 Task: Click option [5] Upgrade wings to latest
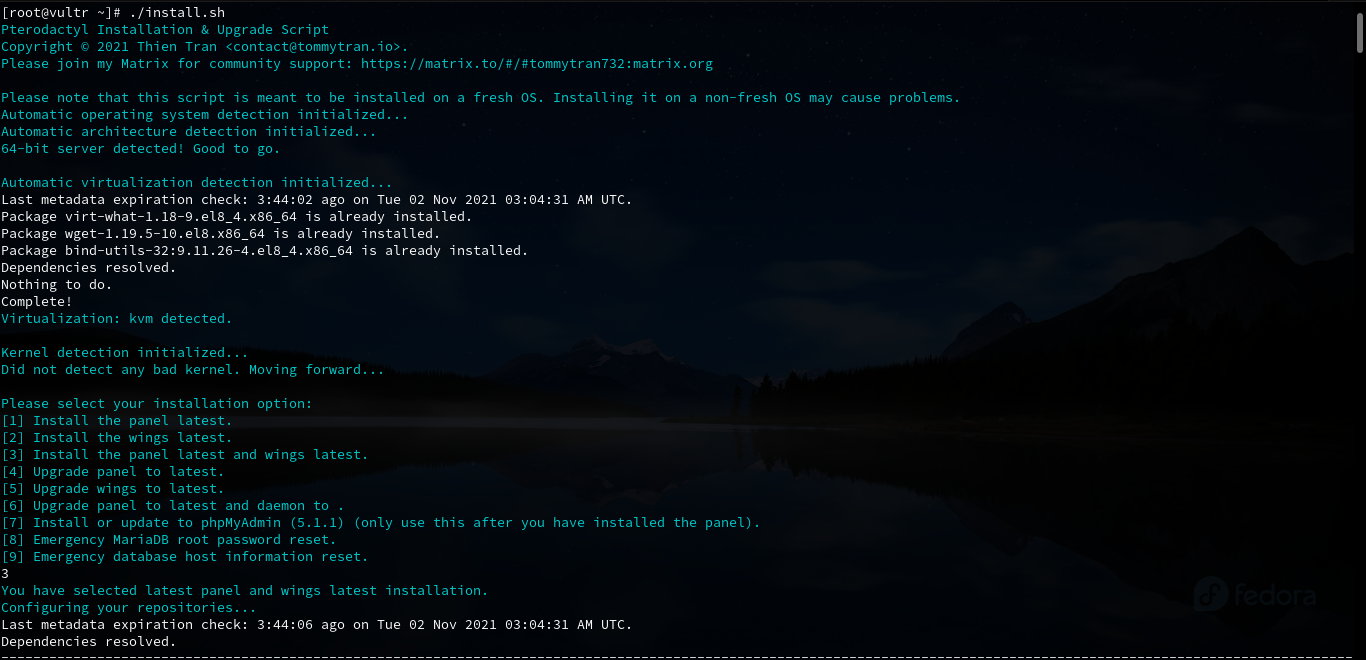[113, 489]
